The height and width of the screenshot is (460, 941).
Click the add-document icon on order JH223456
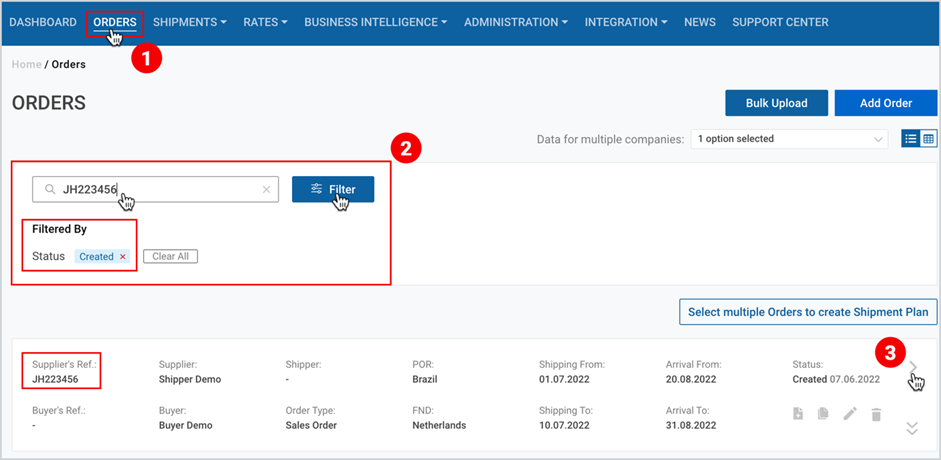pos(798,413)
